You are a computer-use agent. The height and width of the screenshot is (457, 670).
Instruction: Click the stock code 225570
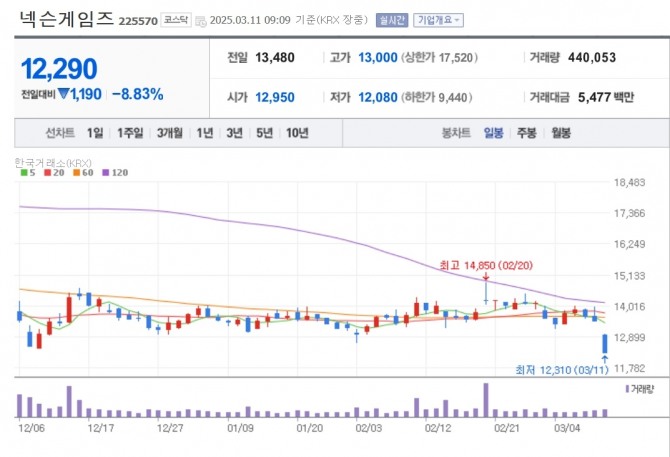(x=138, y=21)
